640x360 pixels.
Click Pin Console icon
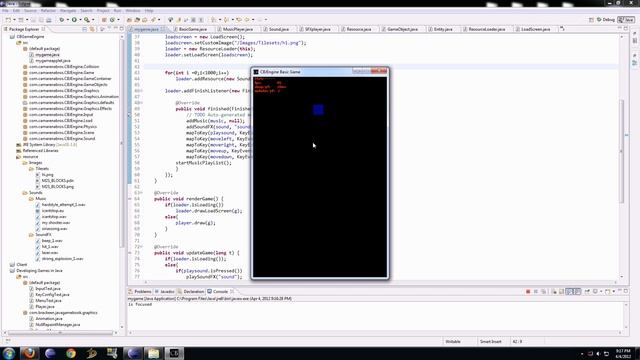point(587,291)
